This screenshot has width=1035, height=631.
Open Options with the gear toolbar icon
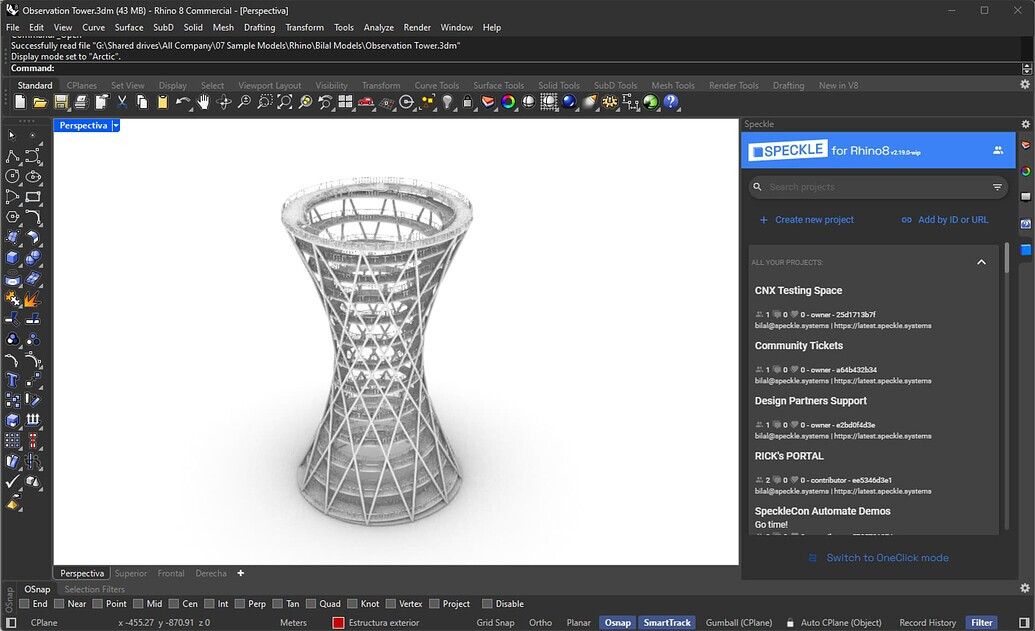(610, 102)
